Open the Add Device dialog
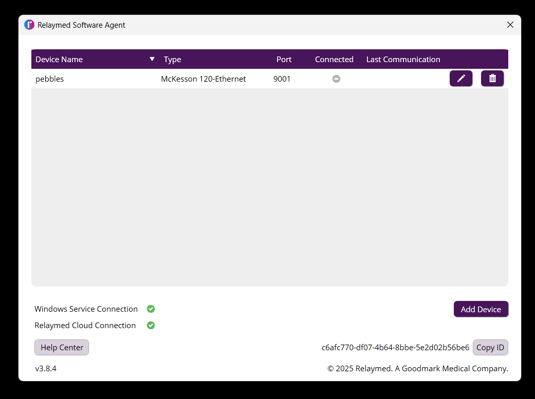The image size is (535, 399). [x=481, y=309]
